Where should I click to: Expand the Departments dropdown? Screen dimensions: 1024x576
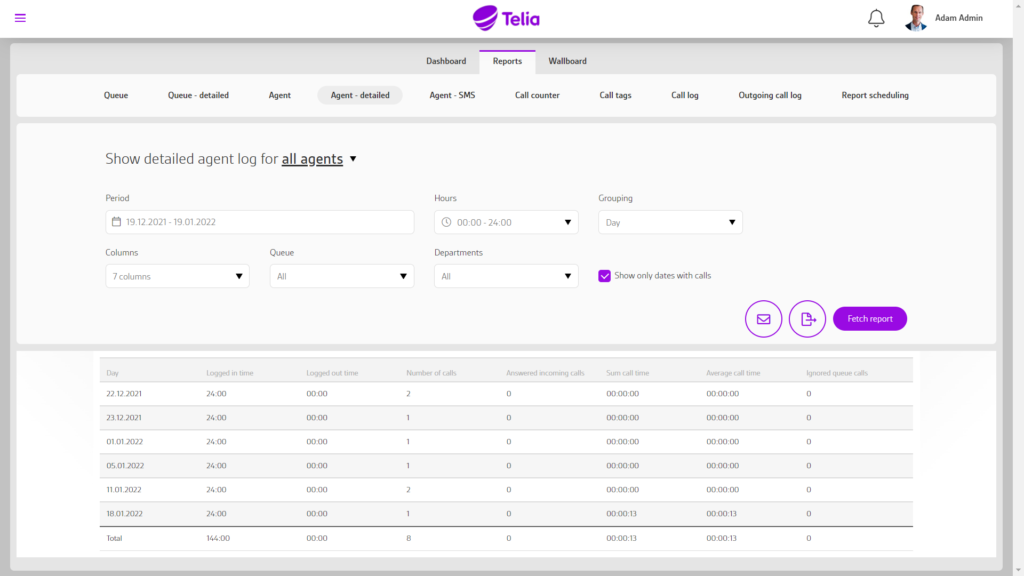pos(505,276)
